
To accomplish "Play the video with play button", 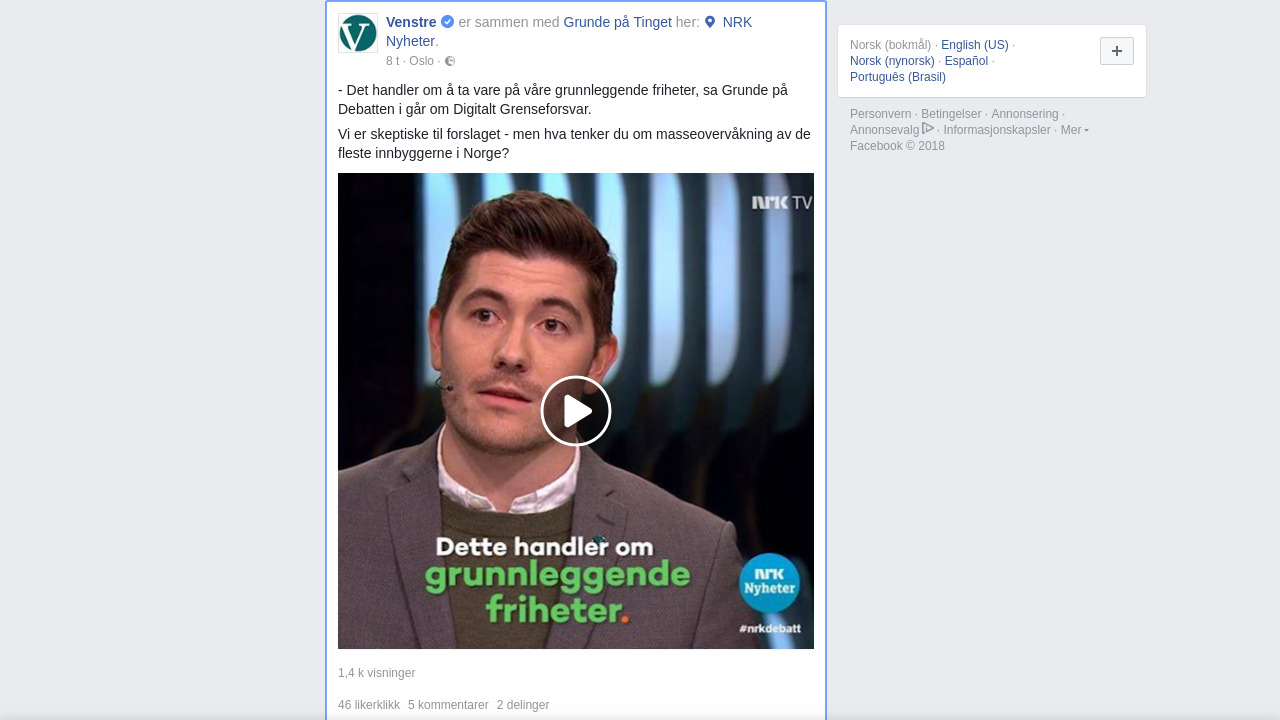I will pos(576,411).
